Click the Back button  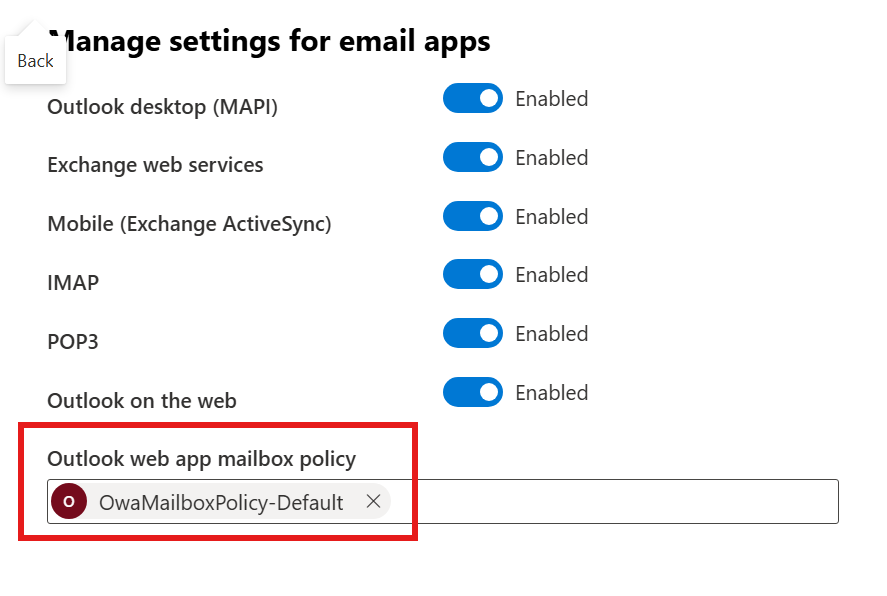point(35,60)
